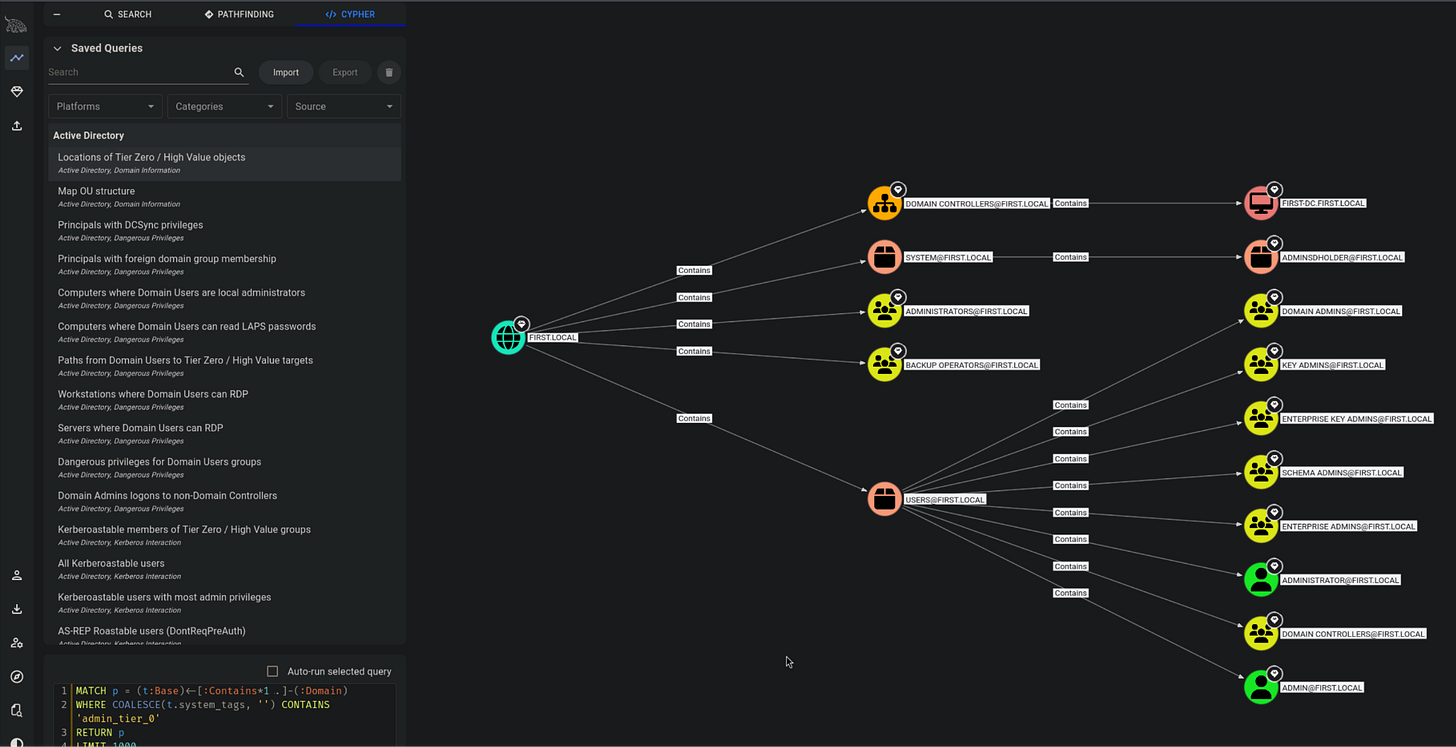
Task: Switch to the PATHFINDING tab
Action: [238, 14]
